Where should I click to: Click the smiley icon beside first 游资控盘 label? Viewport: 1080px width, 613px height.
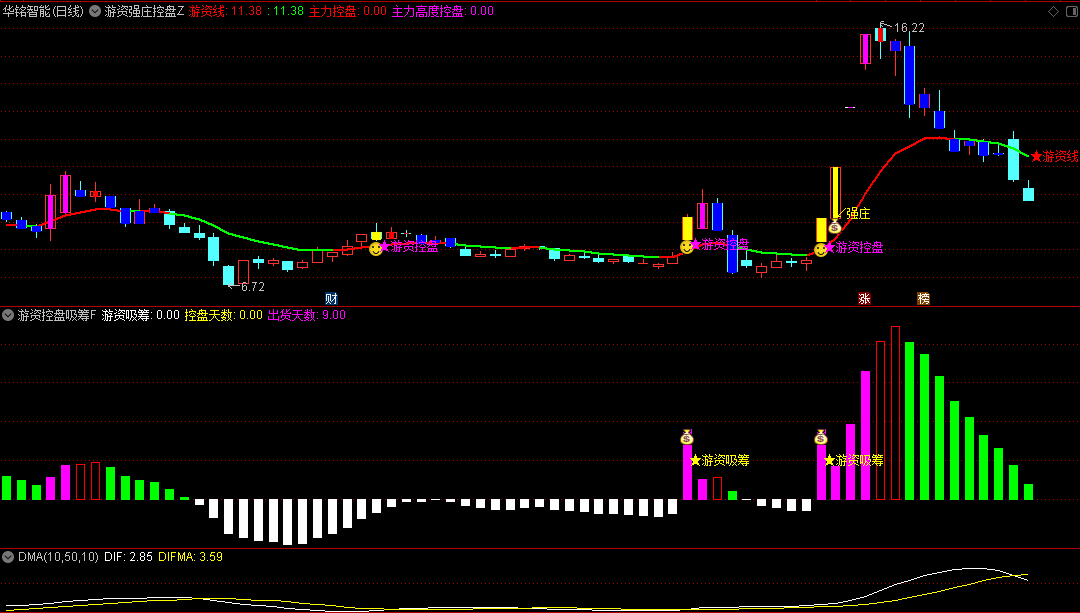[375, 249]
